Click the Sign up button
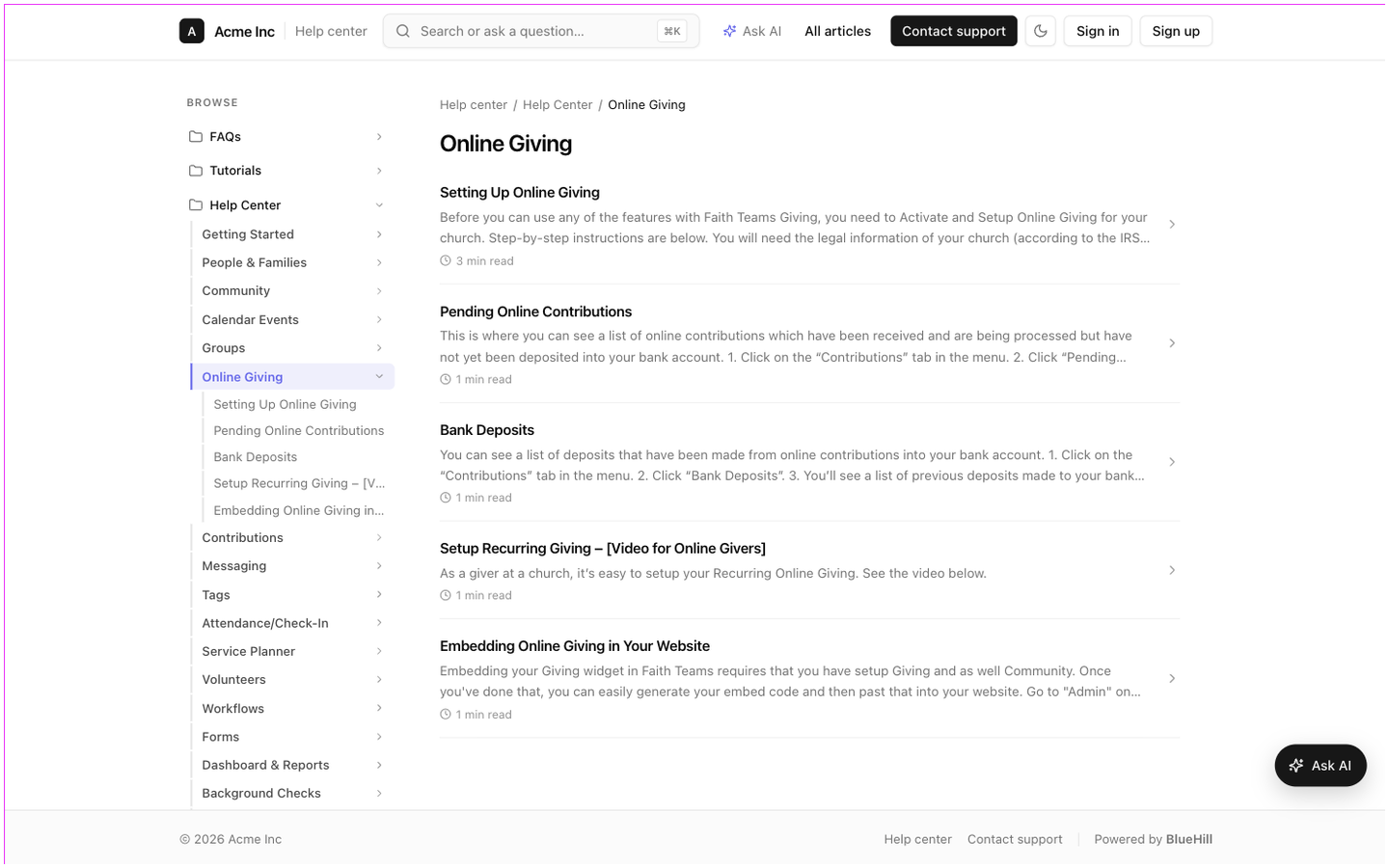 pos(1176,31)
